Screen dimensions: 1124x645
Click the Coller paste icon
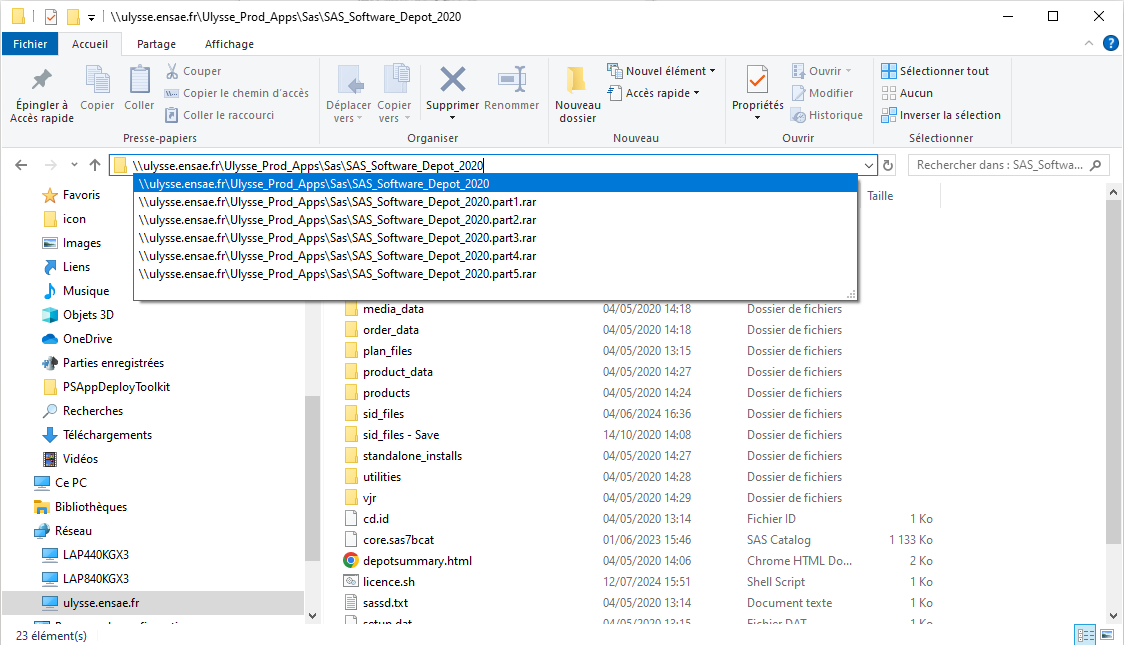pos(139,88)
